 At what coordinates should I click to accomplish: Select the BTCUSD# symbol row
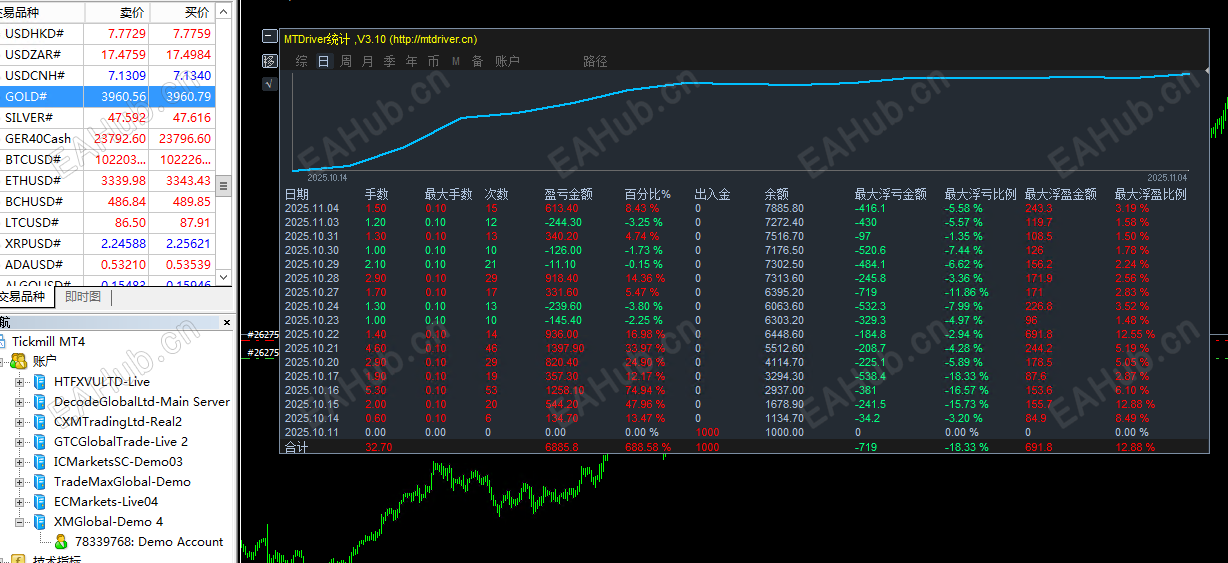click(108, 159)
